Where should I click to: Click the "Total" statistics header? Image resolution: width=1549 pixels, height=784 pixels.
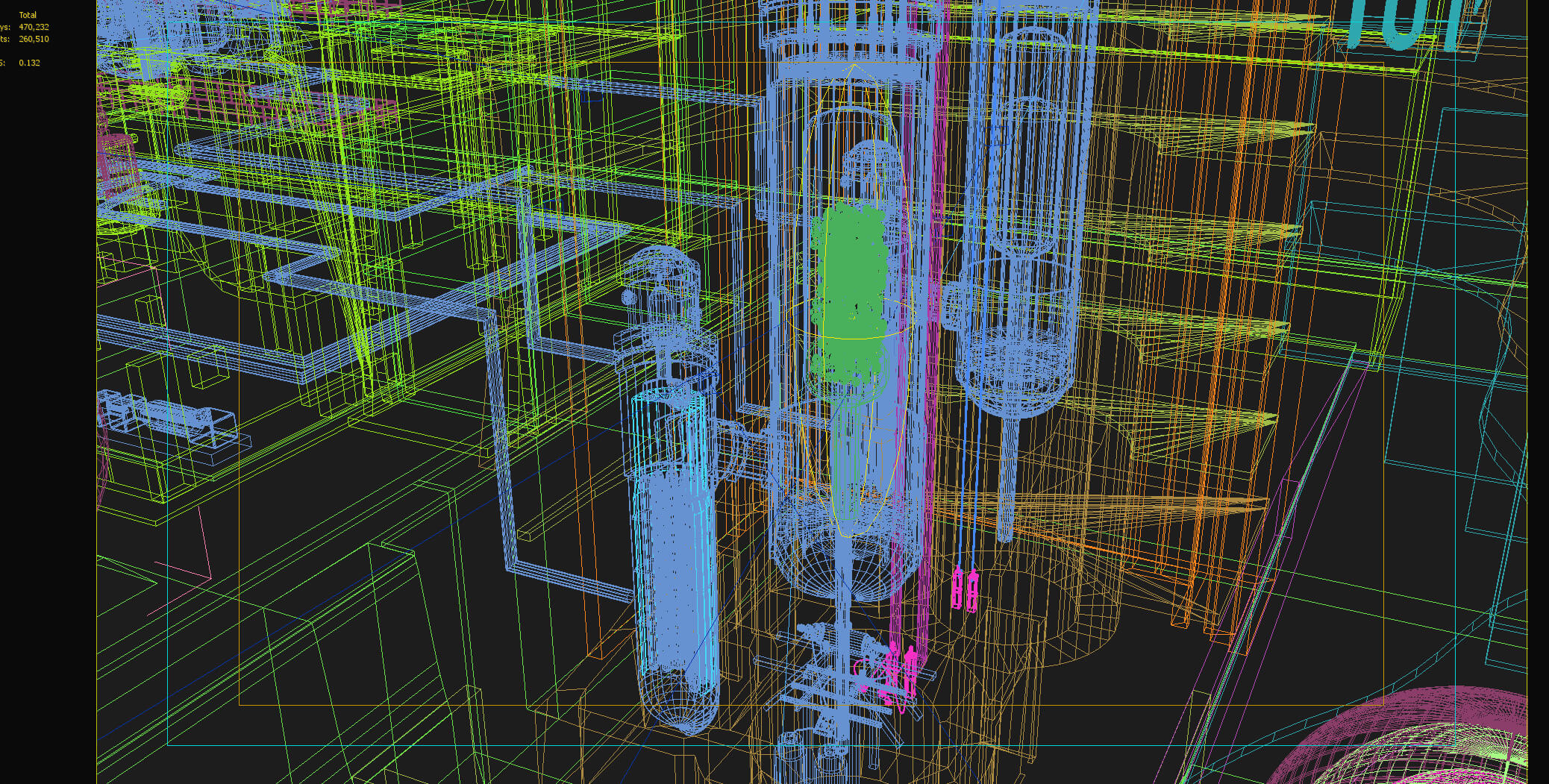[x=28, y=15]
